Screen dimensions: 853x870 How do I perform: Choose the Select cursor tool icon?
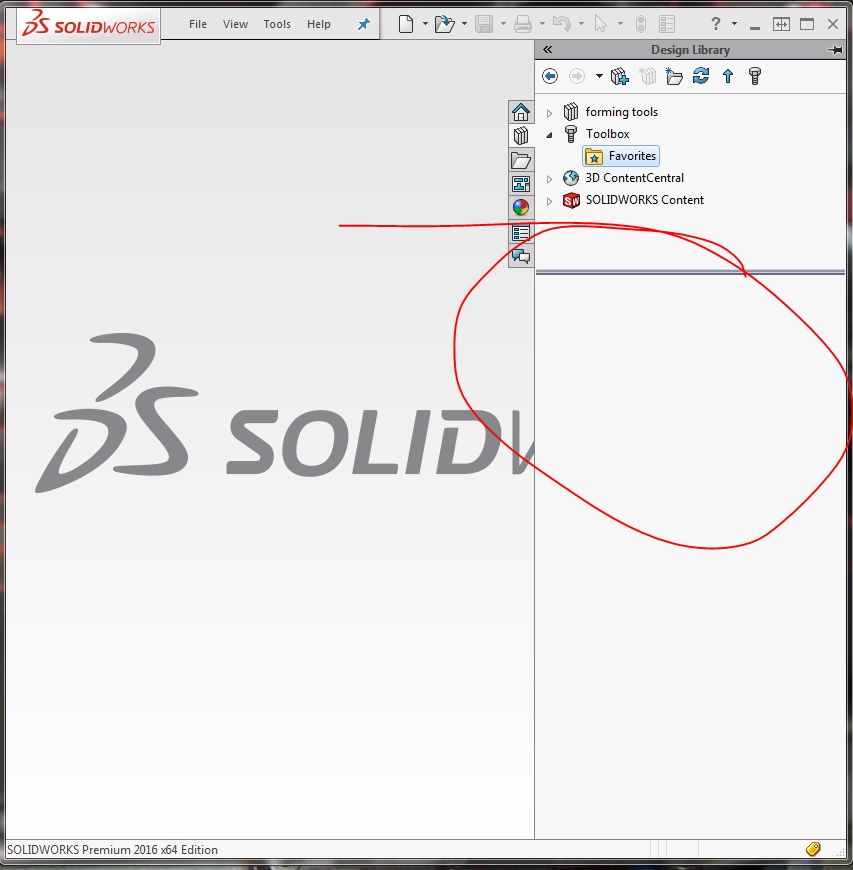pos(600,24)
